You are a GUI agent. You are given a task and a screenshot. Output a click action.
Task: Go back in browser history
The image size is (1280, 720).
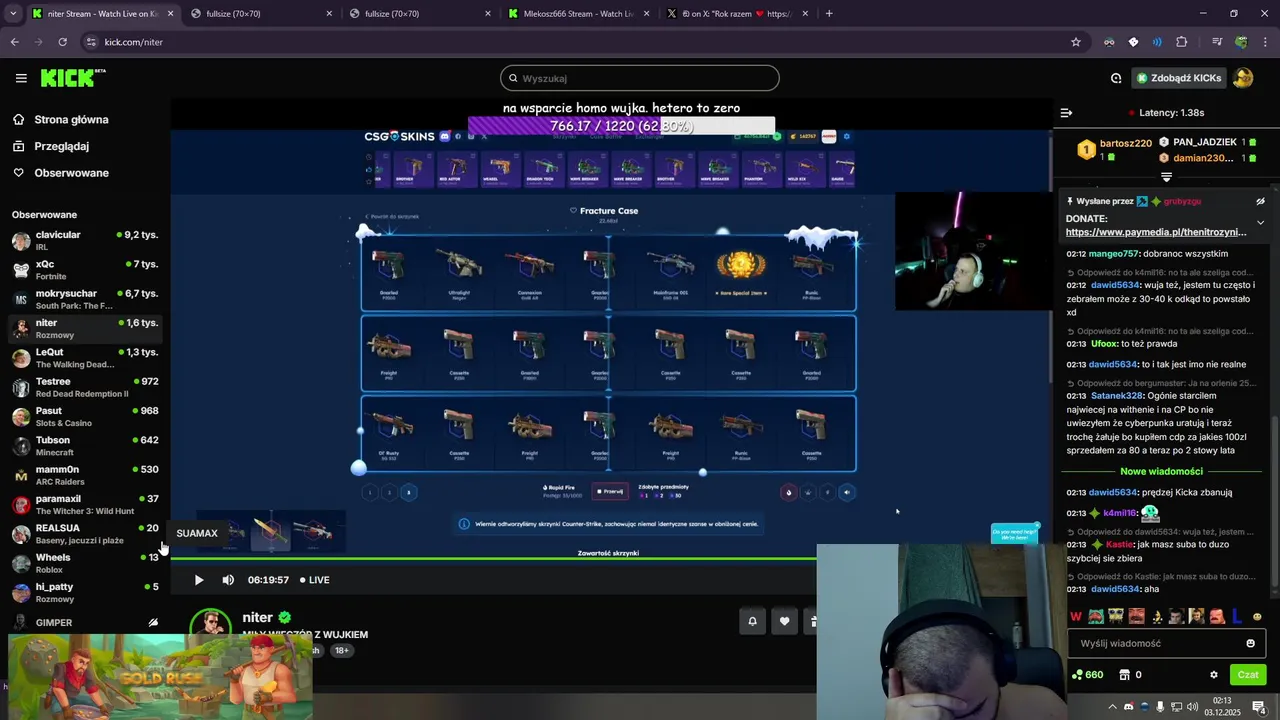pyautogui.click(x=14, y=42)
